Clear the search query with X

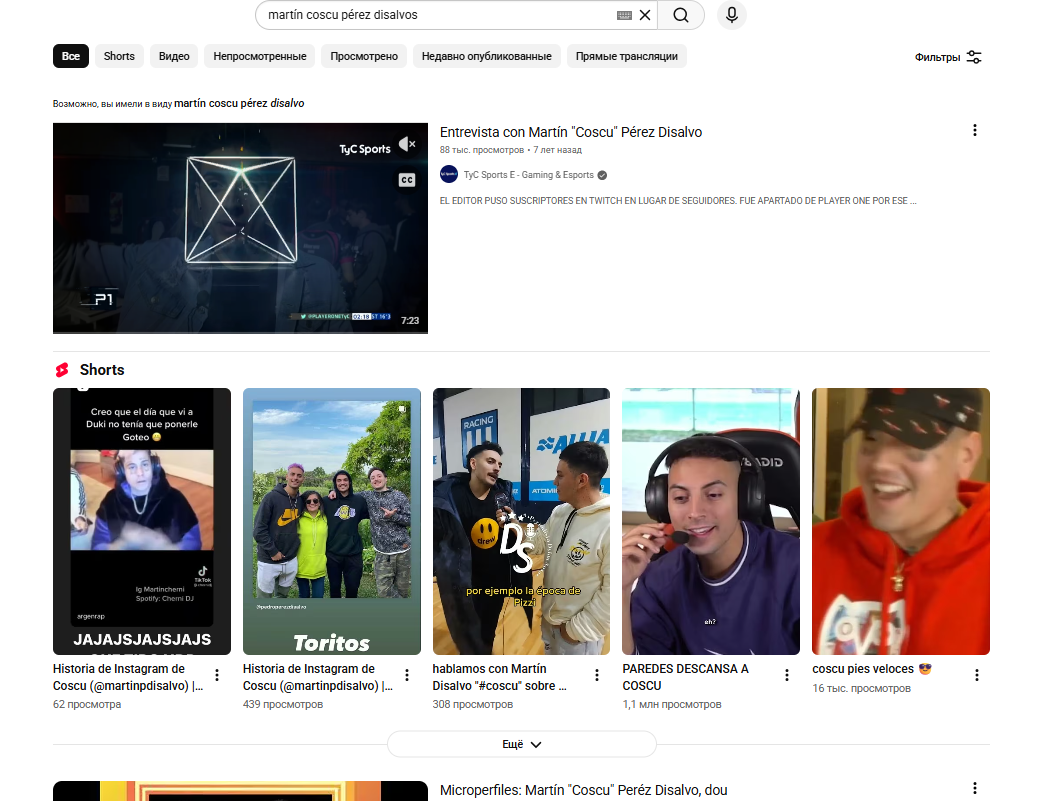pyautogui.click(x=645, y=15)
